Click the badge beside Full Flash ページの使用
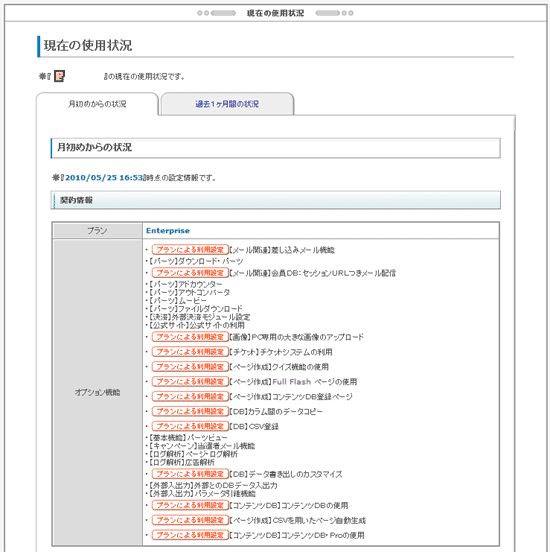Viewport: 550px width, 552px height. pos(190,381)
